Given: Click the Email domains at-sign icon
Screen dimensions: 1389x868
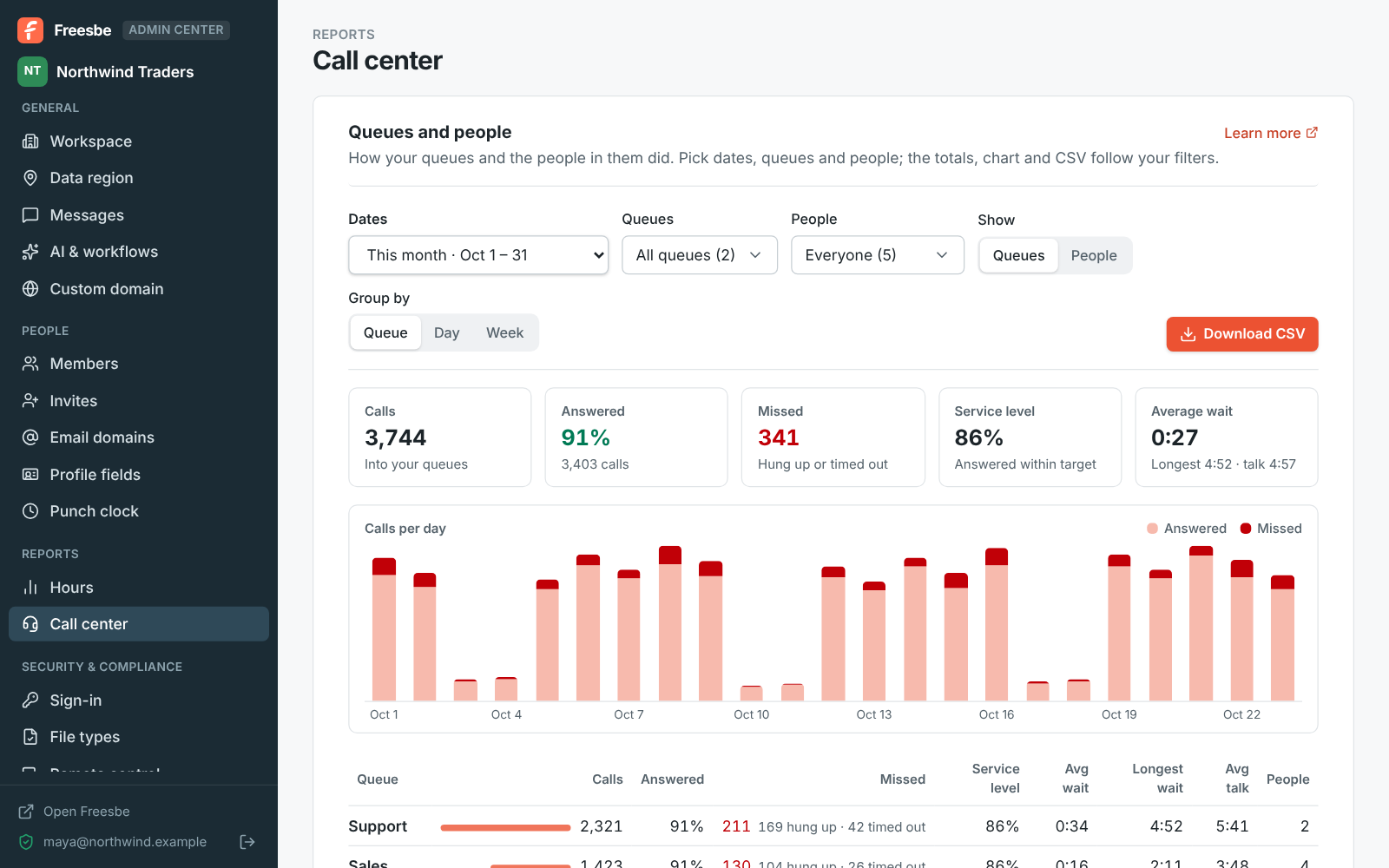Looking at the screenshot, I should click(30, 437).
